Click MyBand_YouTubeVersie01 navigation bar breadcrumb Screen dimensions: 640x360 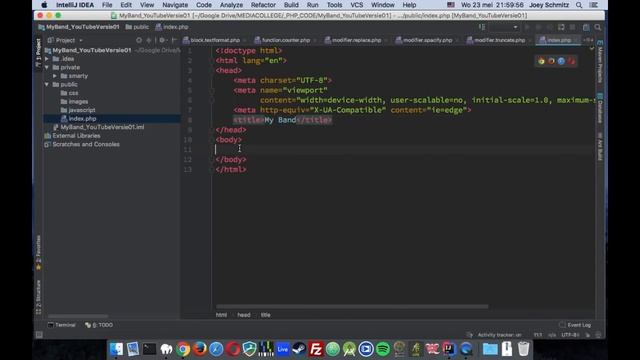79,27
